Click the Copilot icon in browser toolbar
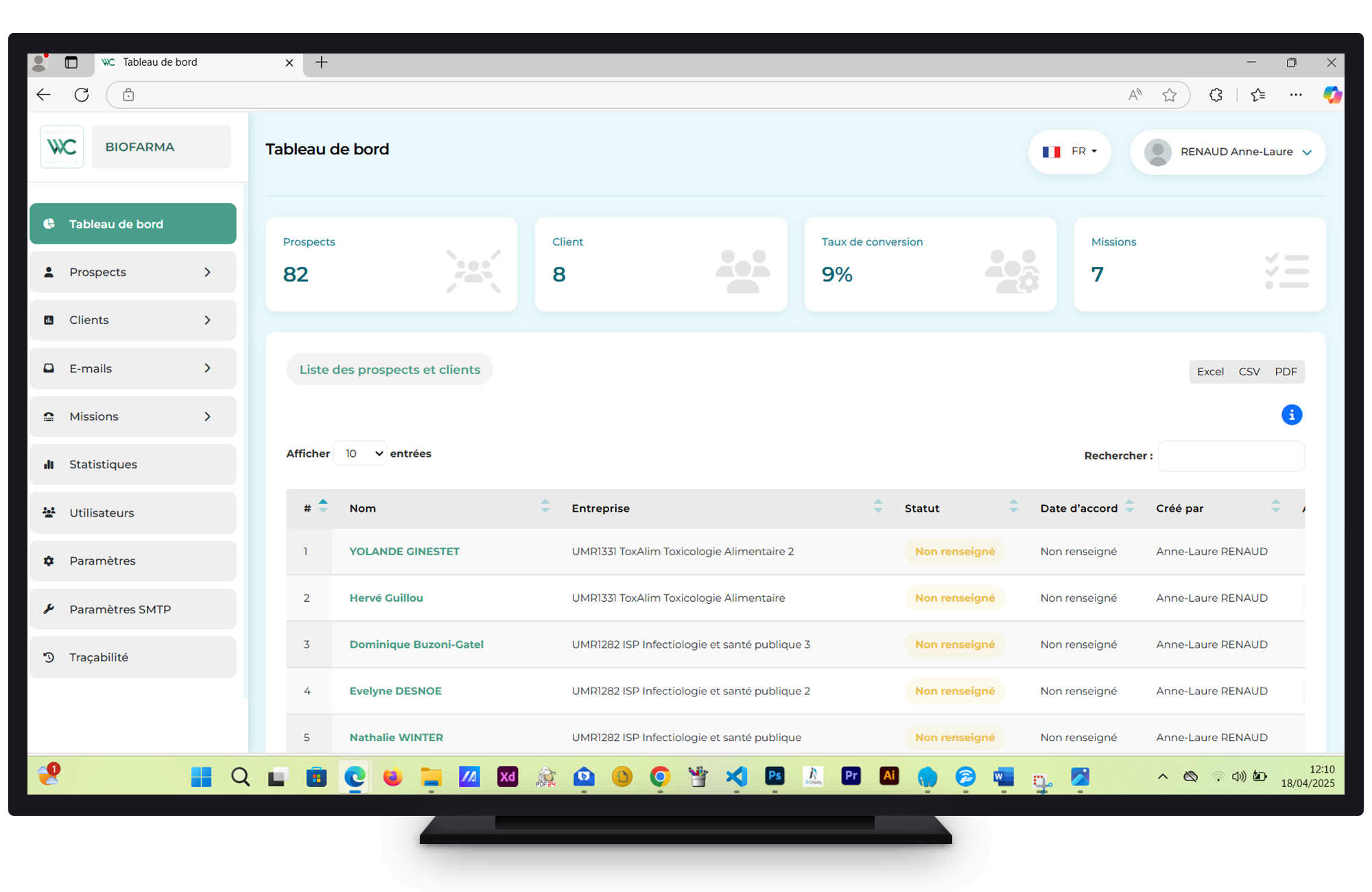This screenshot has height=892, width=1372. [x=1332, y=95]
